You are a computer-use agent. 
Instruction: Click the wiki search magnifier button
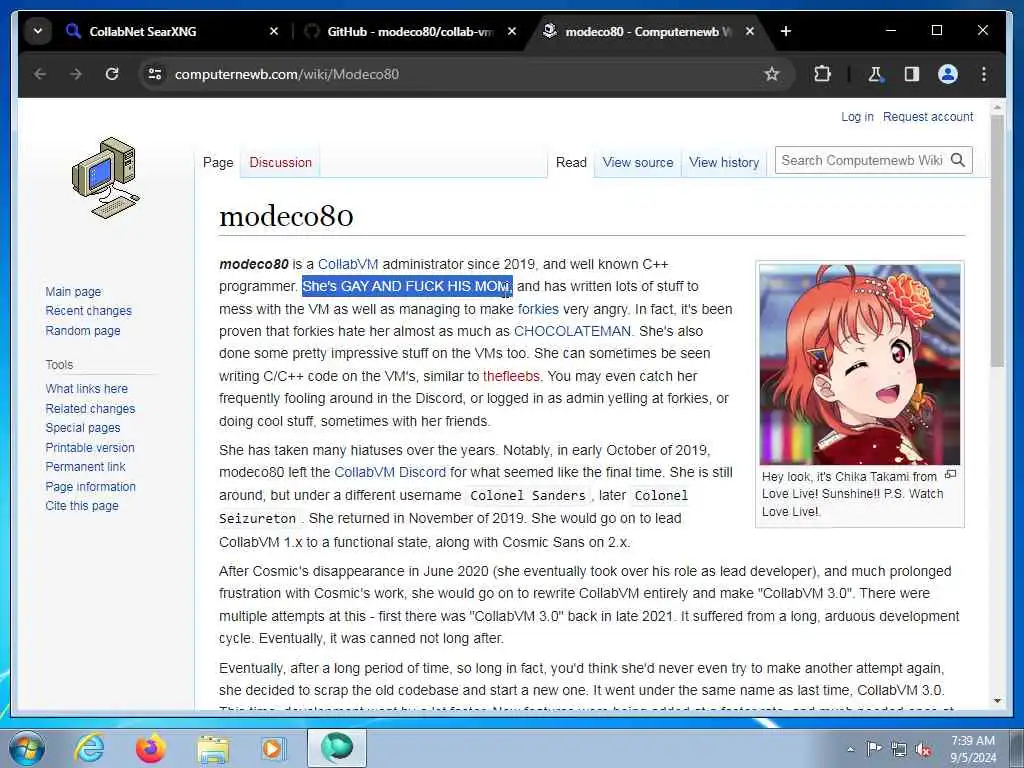tap(958, 160)
